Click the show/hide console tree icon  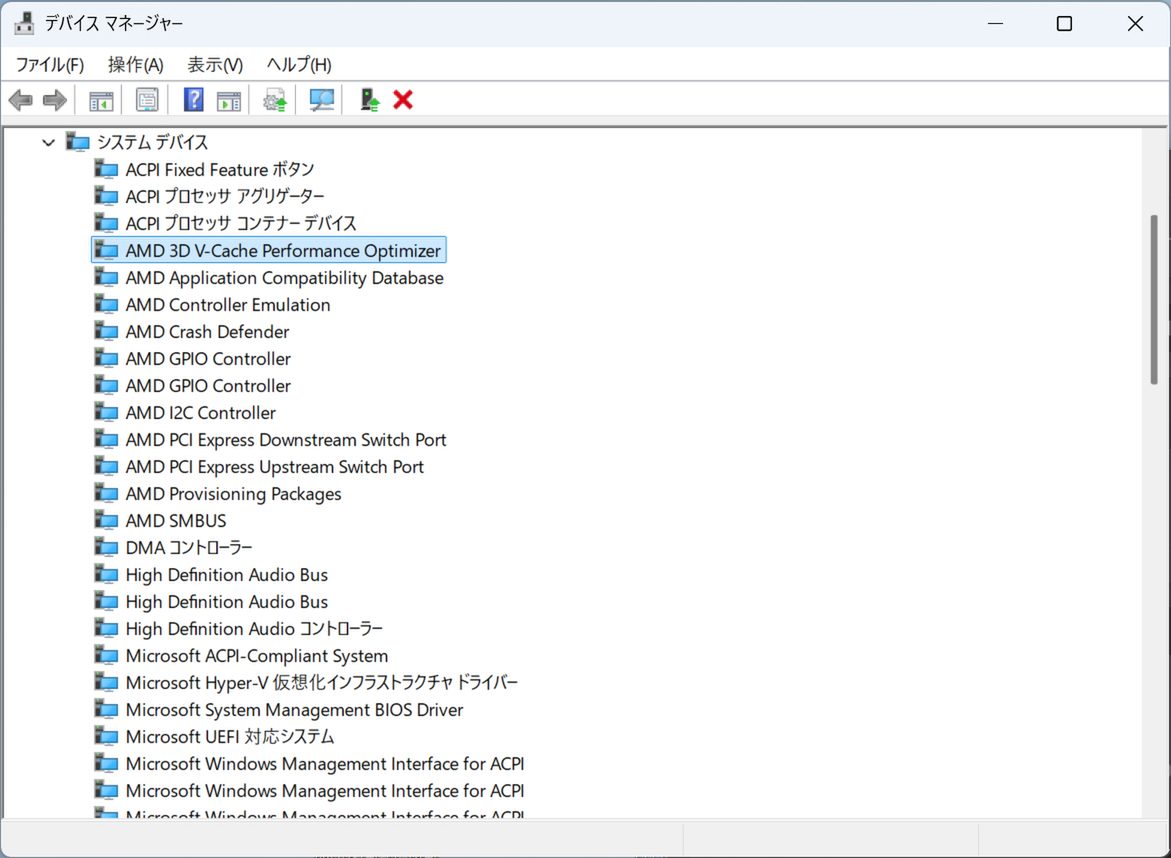101,100
